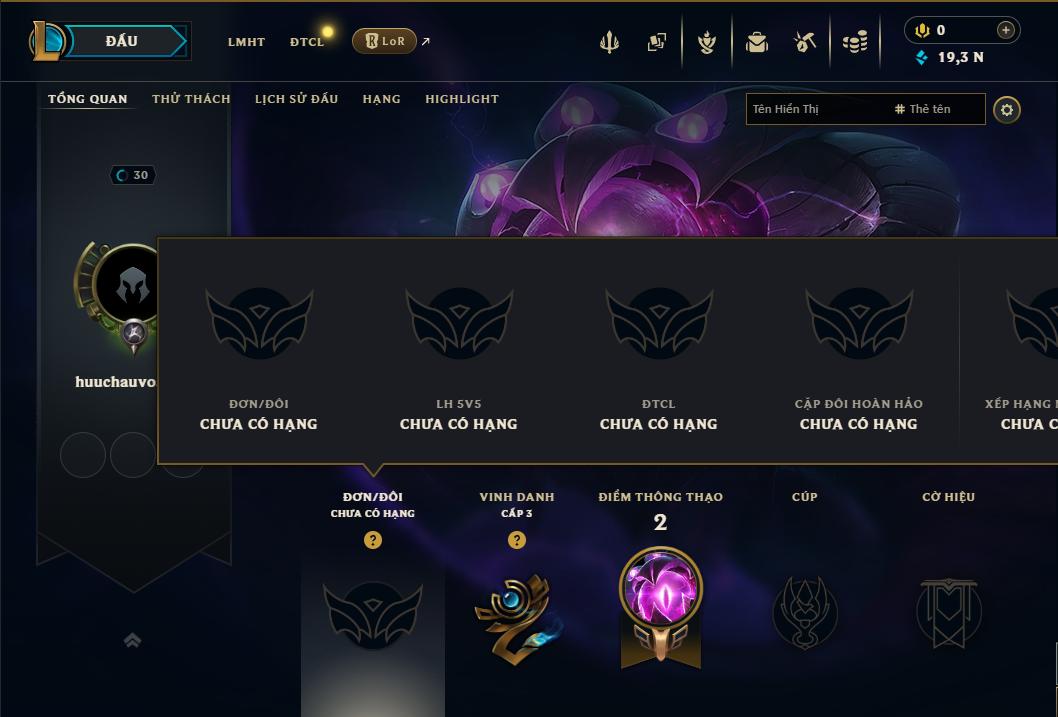This screenshot has height=717, width=1058.
Task: Open the Loot chest icon
Action: [757, 42]
